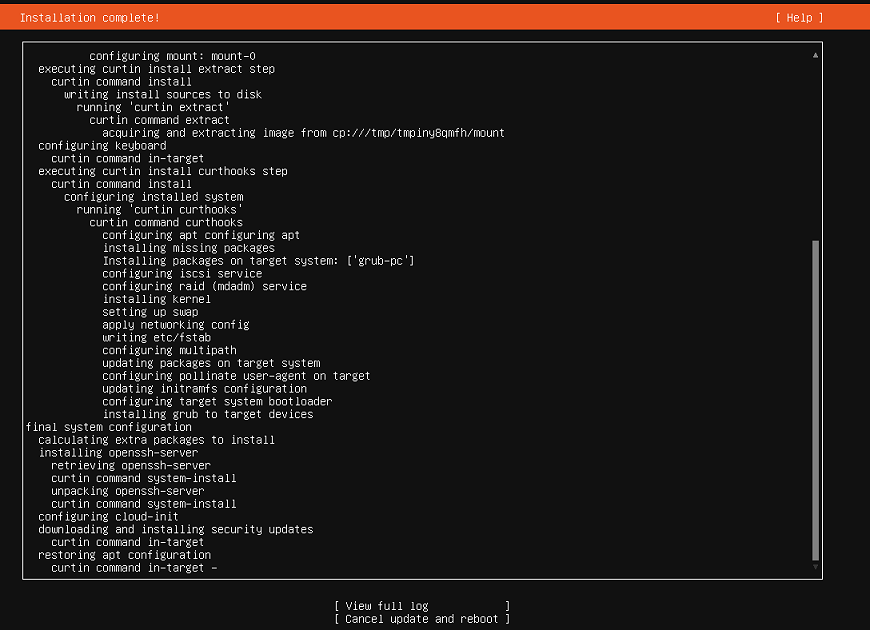Click 'downloading and installing security updates' line

click(x=175, y=529)
